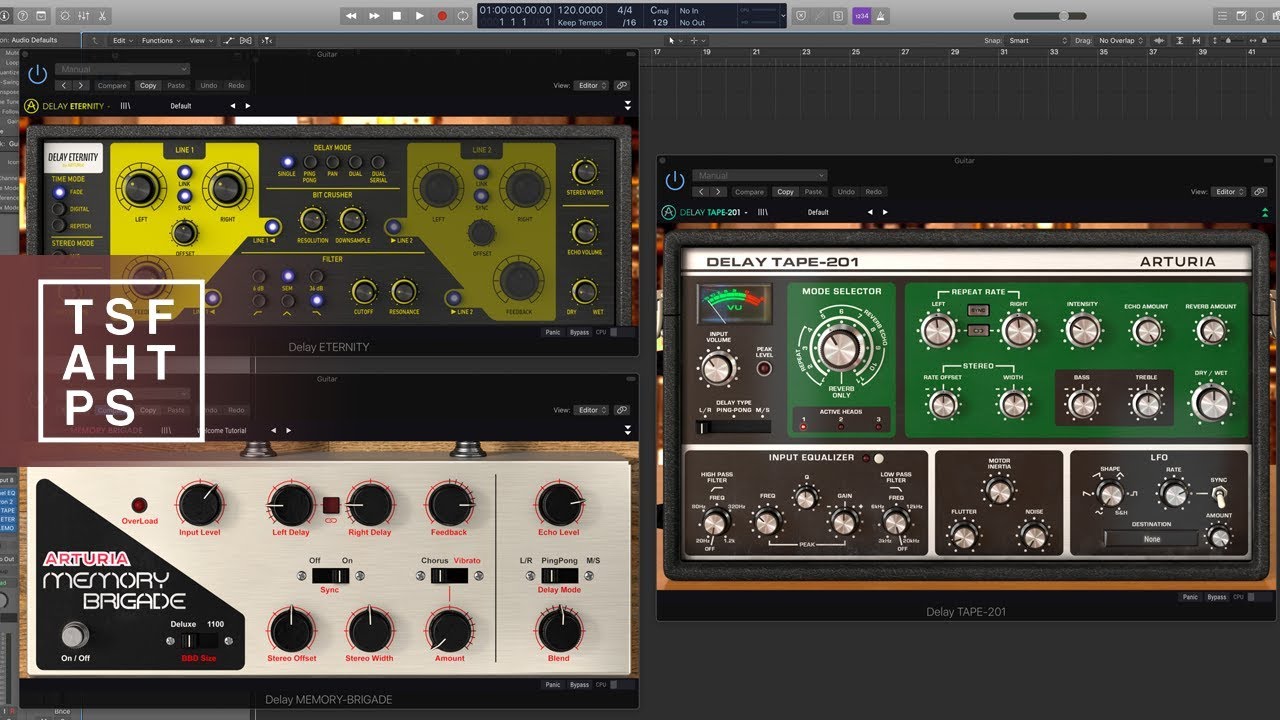Go to previous preset arrow in Delay Eternity
The width and height of the screenshot is (1280, 720).
(x=233, y=105)
